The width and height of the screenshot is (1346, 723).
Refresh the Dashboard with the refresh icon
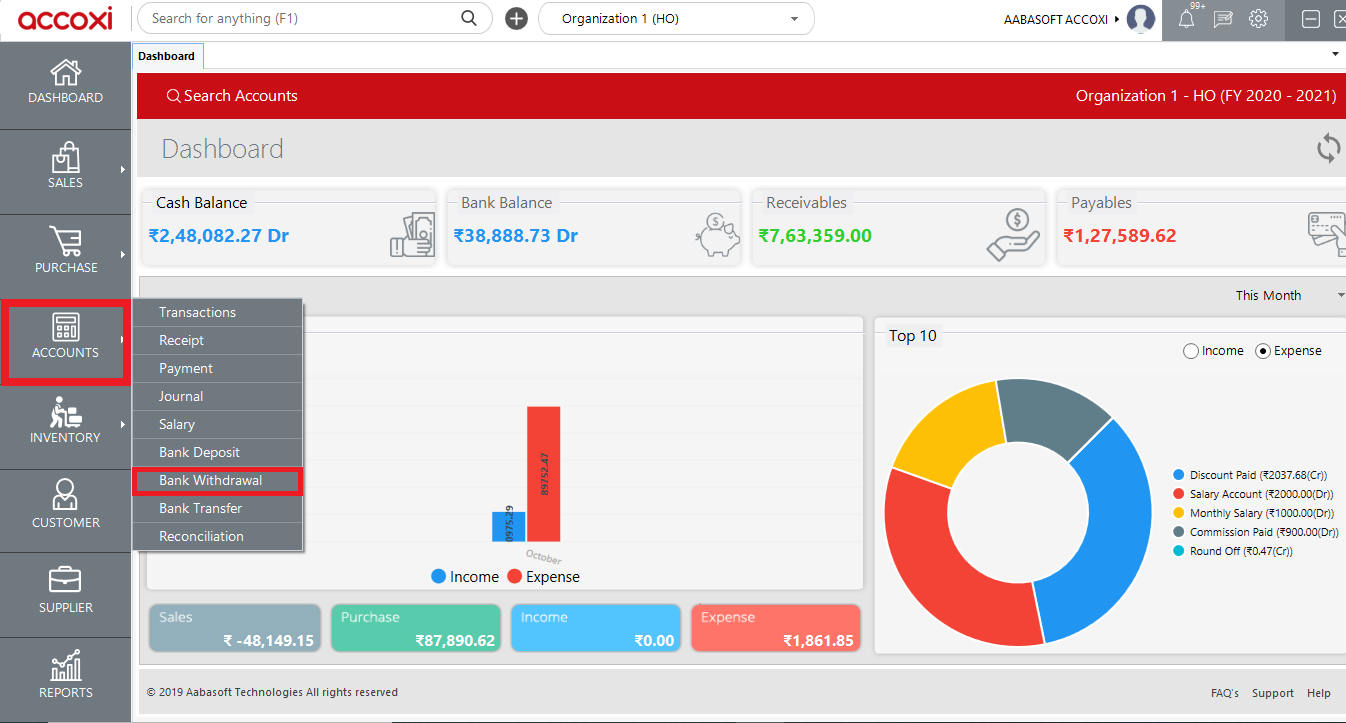1328,148
